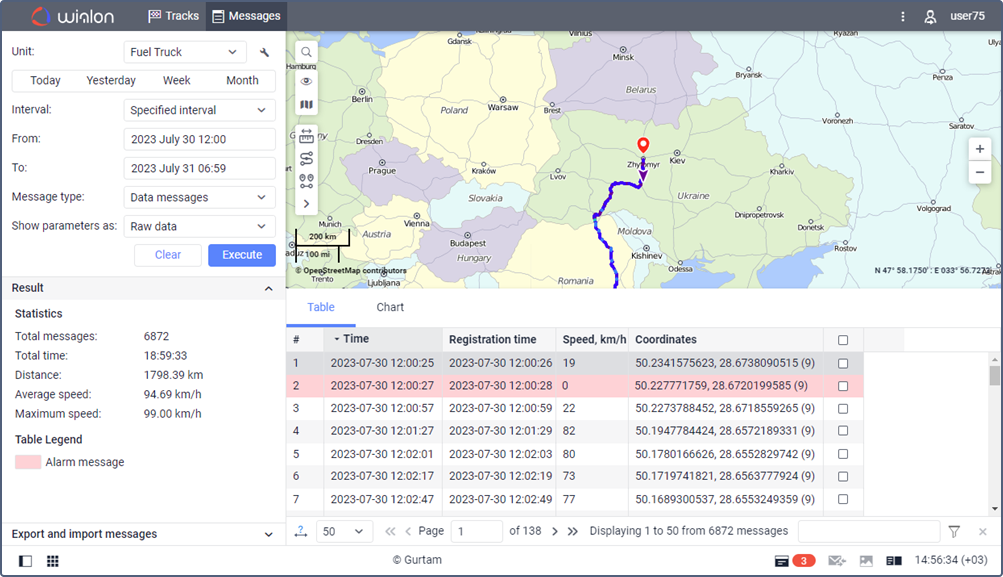
Task: Switch to the Tracks tab
Action: point(173,16)
